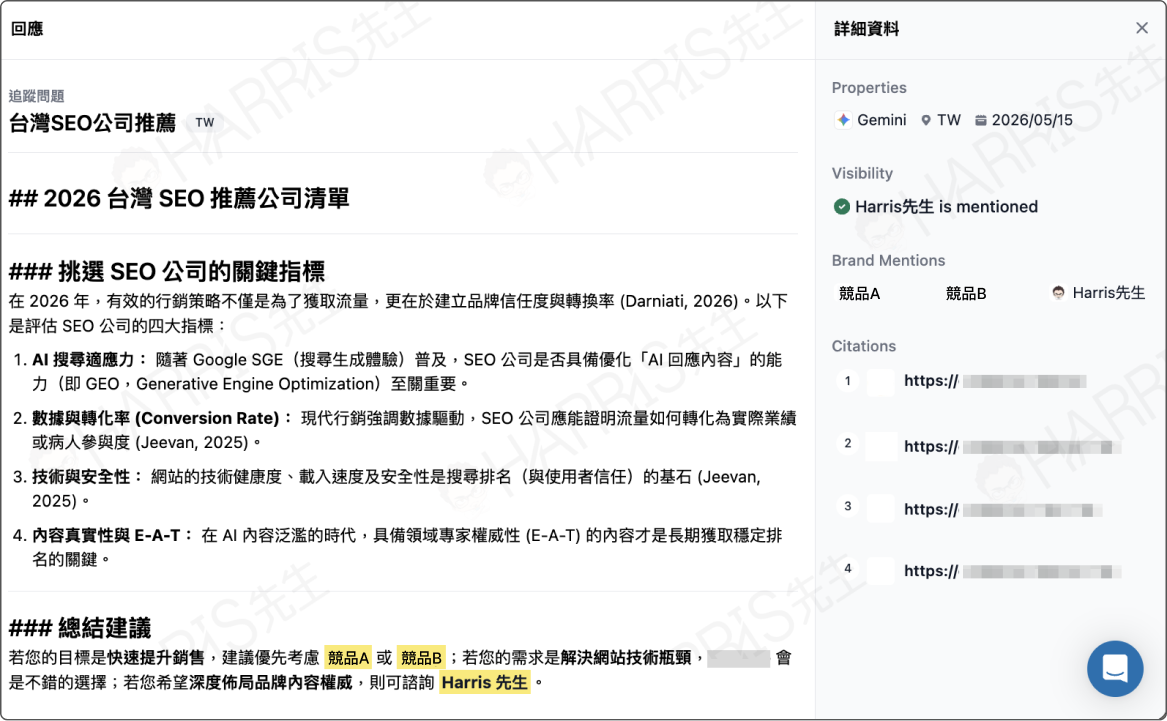Click the 追蹤問題 label

[36, 96]
